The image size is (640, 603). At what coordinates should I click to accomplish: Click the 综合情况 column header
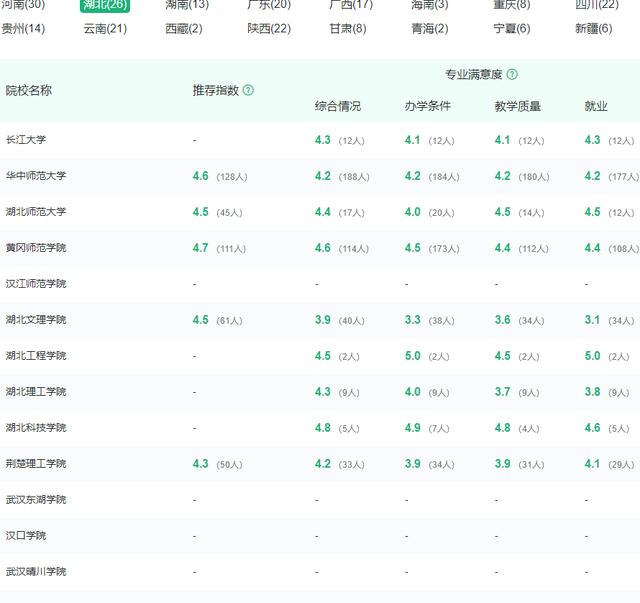pos(338,106)
